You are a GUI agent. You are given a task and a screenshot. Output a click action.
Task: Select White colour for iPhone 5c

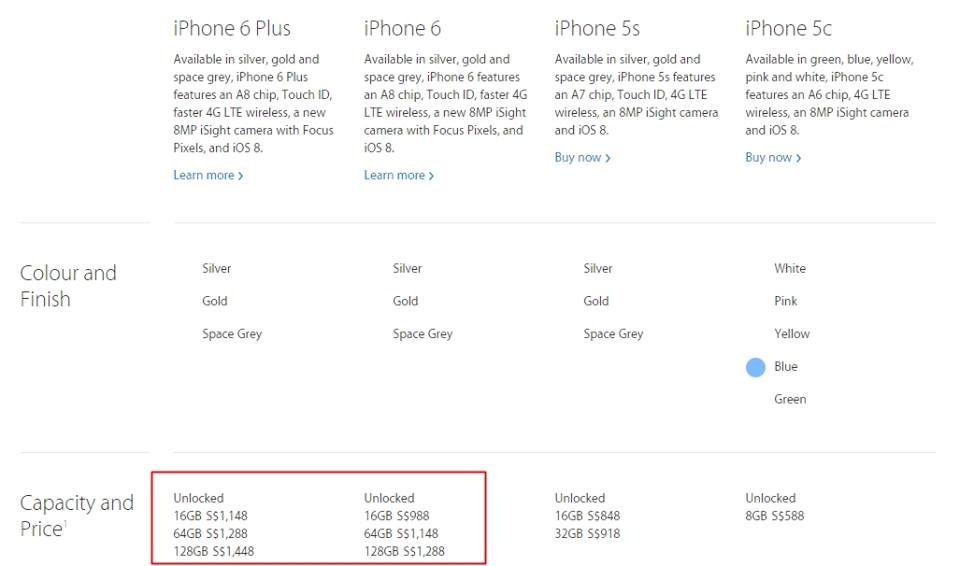(x=790, y=268)
